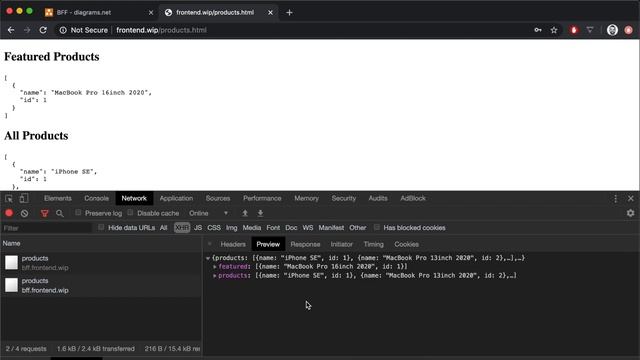Select the All request type filter
Image resolution: width=640 pixels, height=360 pixels.
pos(164,228)
